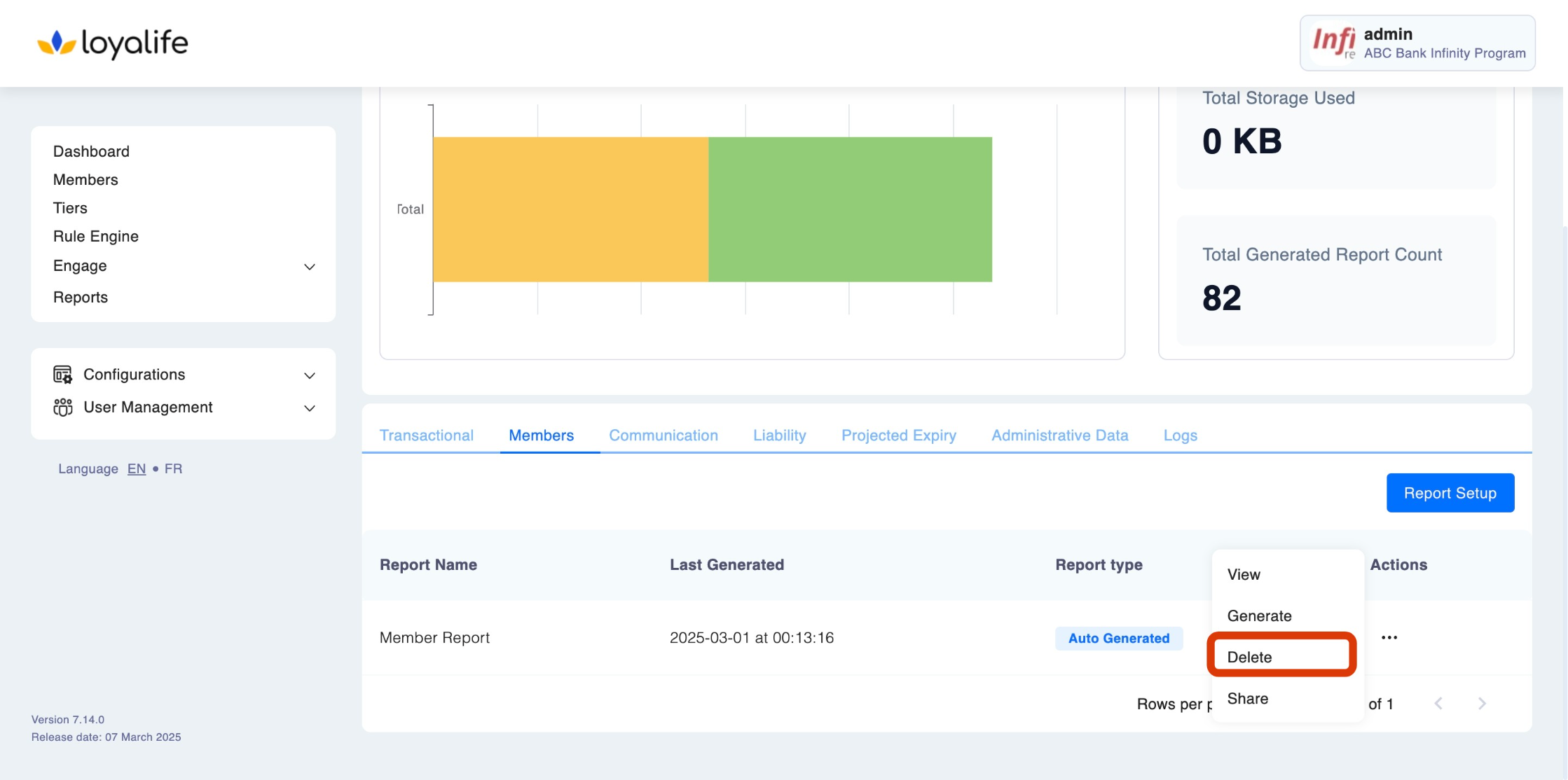Open the three-dots actions menu for Member Report
The image size is (1568, 780).
pyautogui.click(x=1389, y=638)
